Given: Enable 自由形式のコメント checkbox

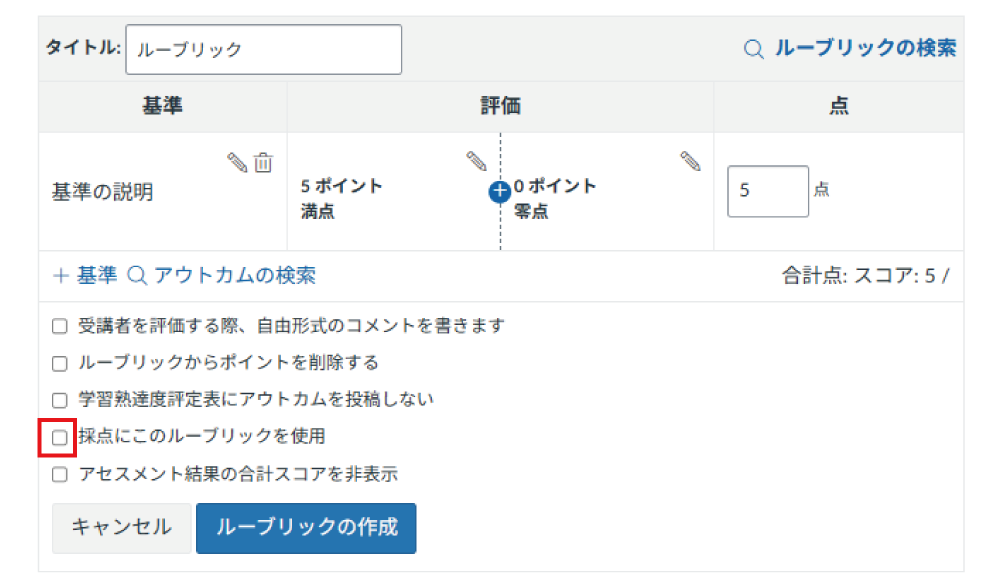Looking at the screenshot, I should (60, 326).
